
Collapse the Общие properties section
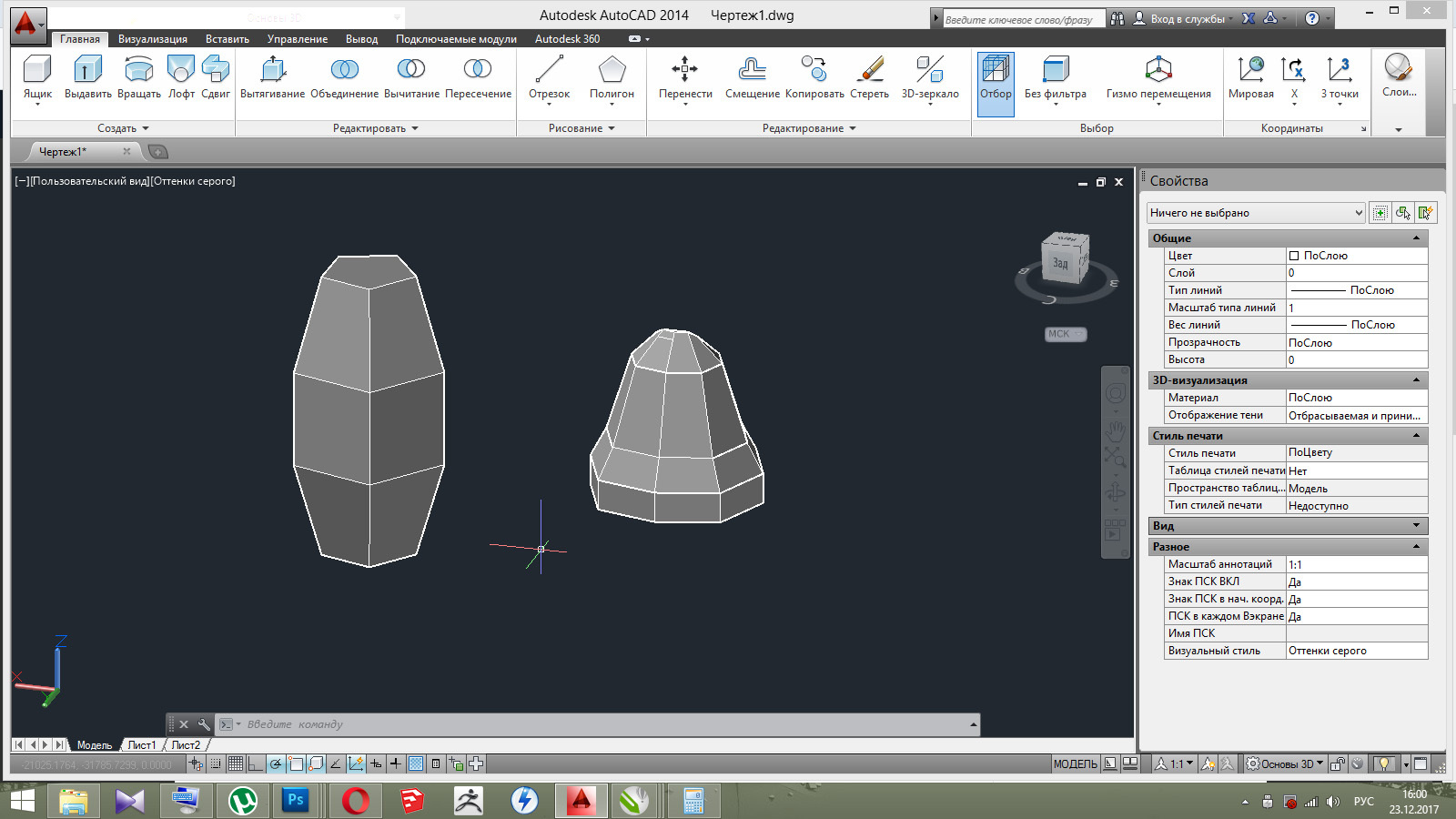coord(1416,238)
